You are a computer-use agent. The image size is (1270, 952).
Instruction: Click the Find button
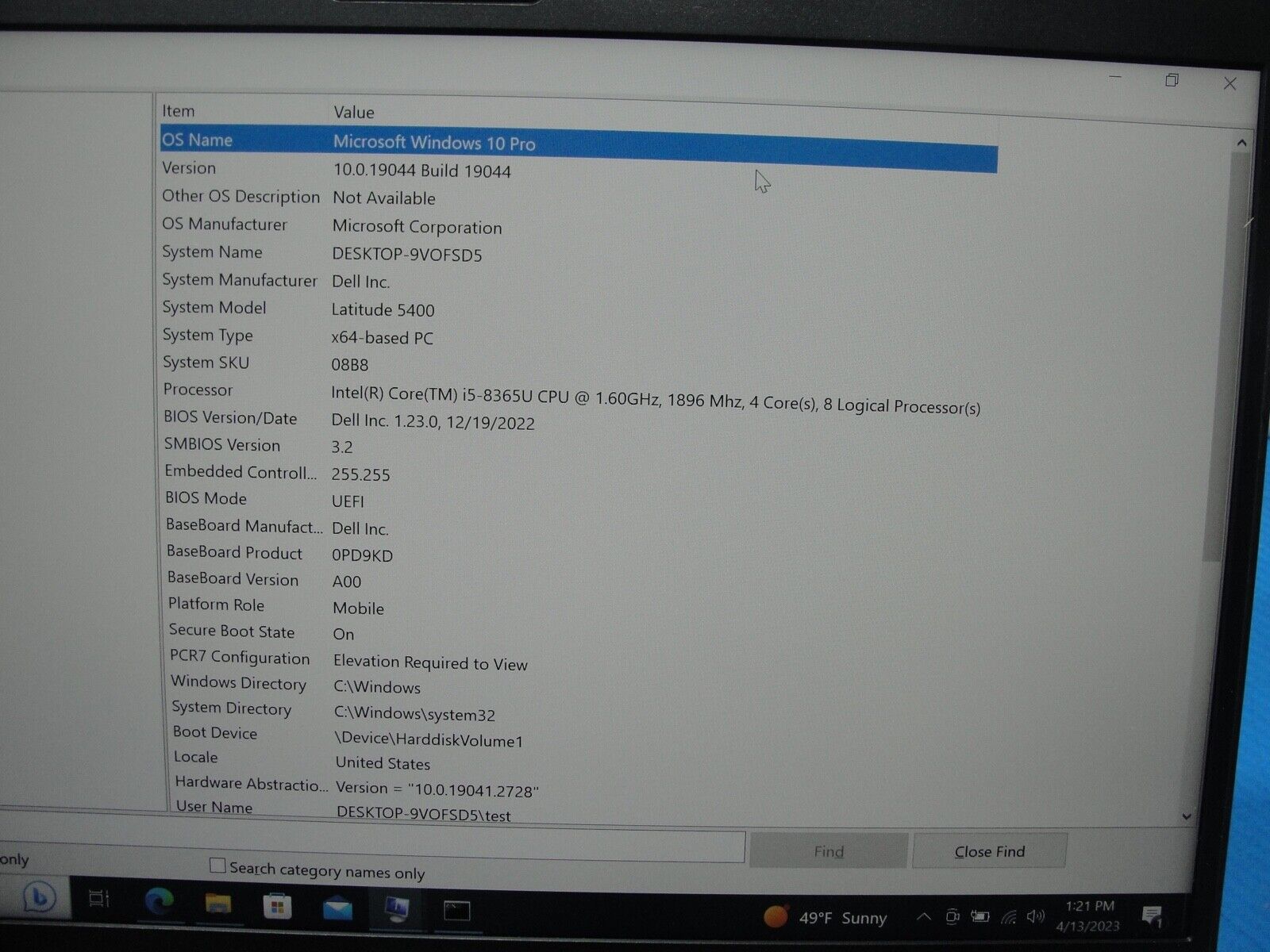[828, 851]
